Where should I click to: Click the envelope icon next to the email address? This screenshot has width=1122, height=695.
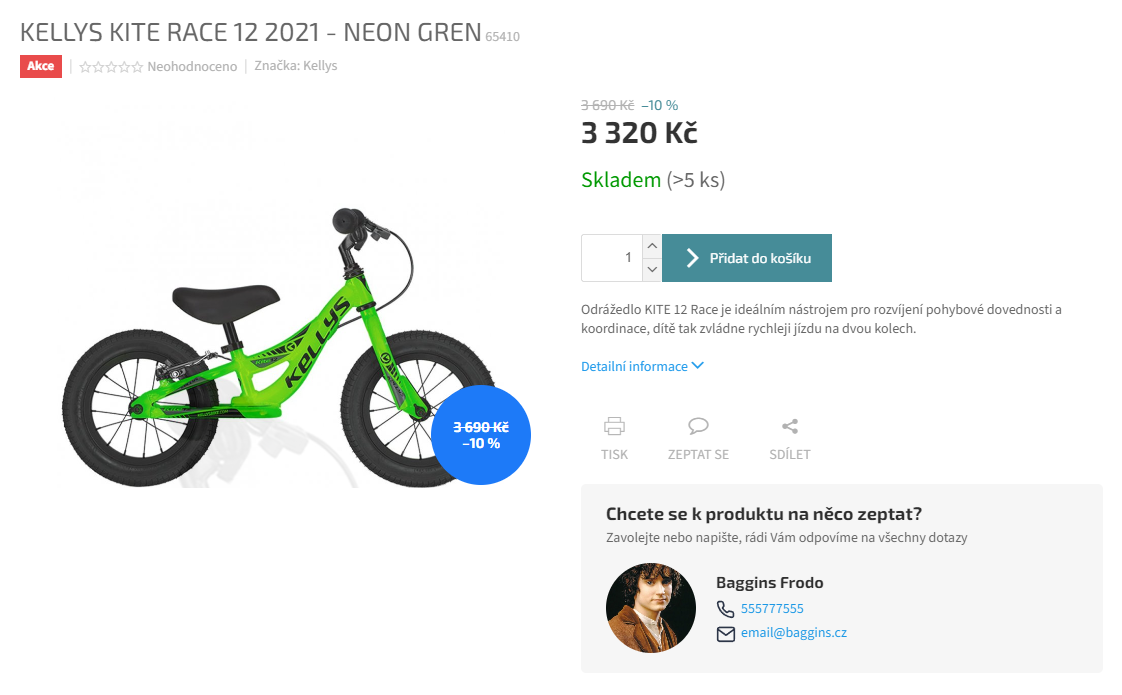726,634
